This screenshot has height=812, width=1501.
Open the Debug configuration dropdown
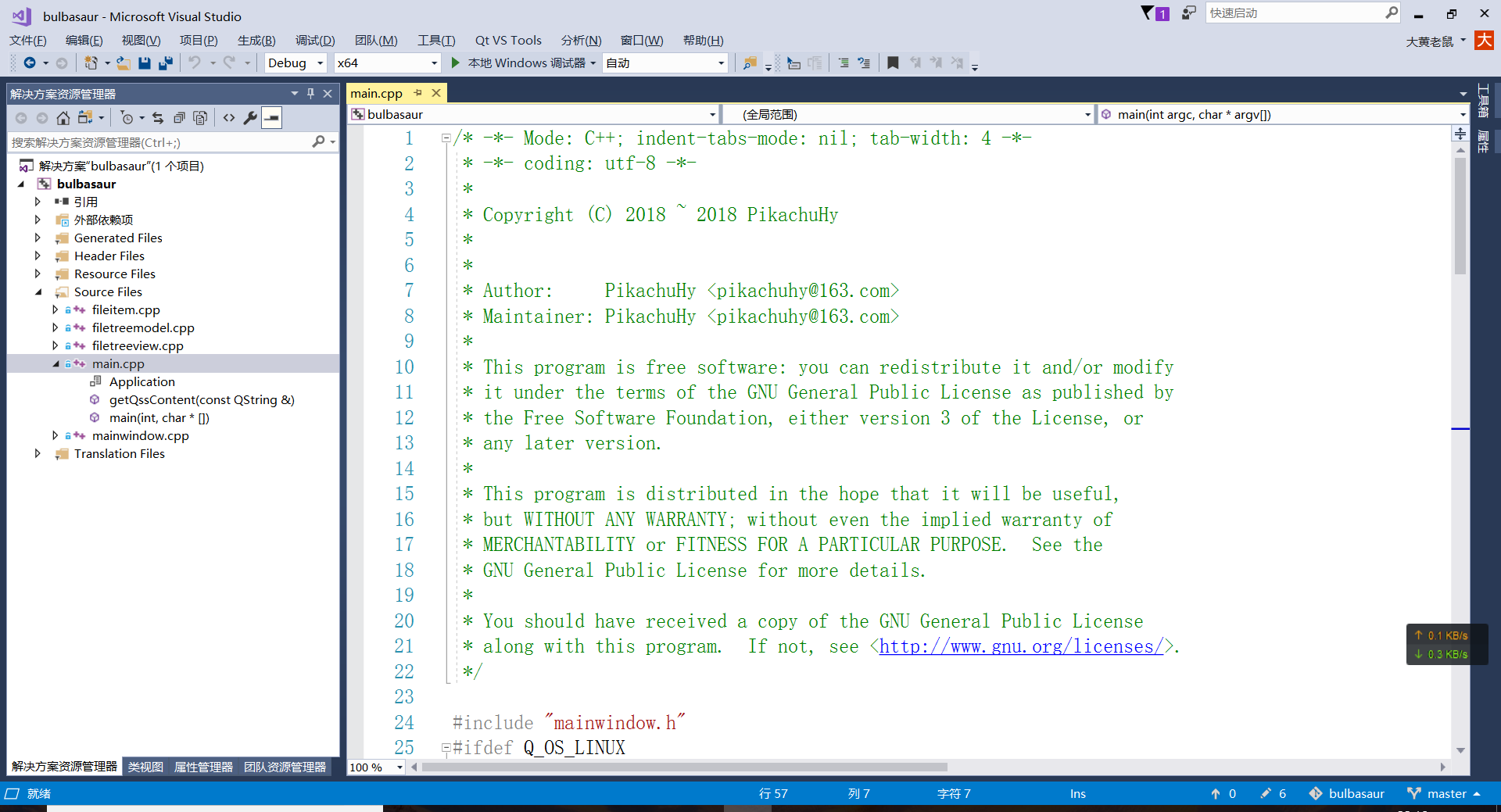pos(296,63)
